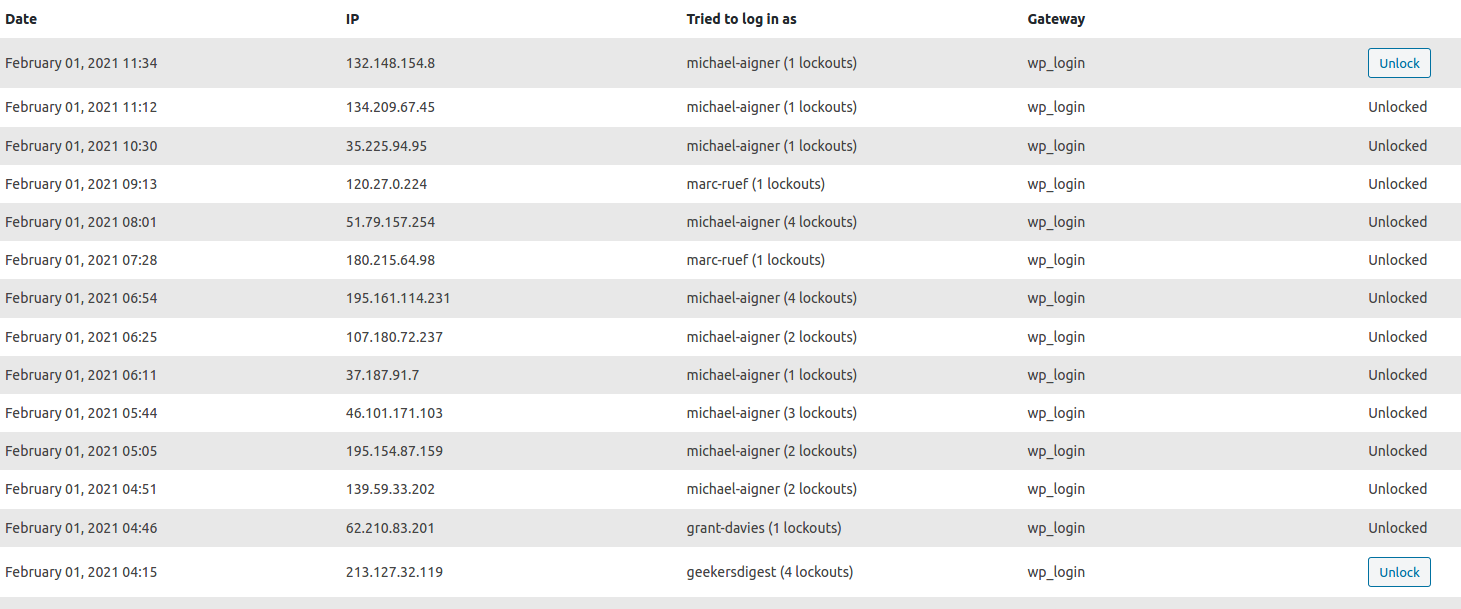Click date February 01, 2021 06:54
The image size is (1461, 609).
click(81, 298)
